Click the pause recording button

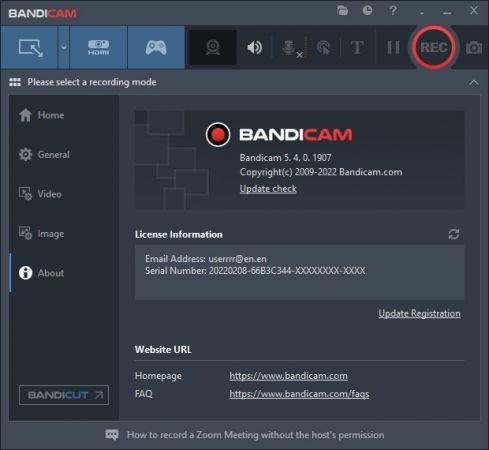[x=393, y=48]
